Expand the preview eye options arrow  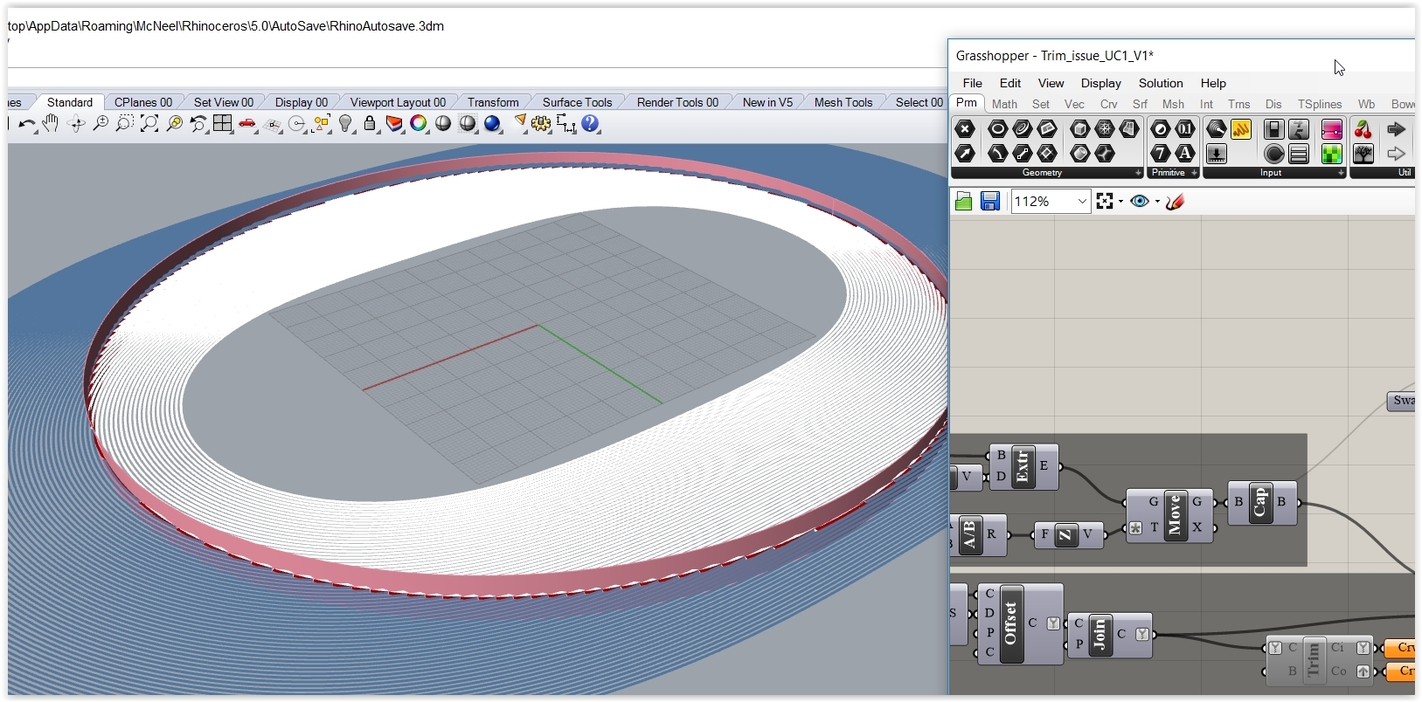tap(1157, 201)
